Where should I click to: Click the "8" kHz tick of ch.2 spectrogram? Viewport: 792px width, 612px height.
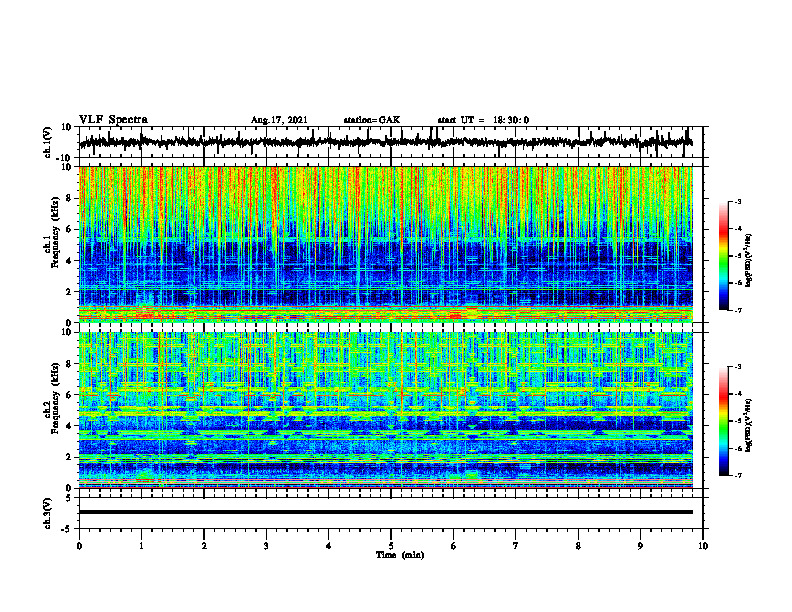[70, 364]
